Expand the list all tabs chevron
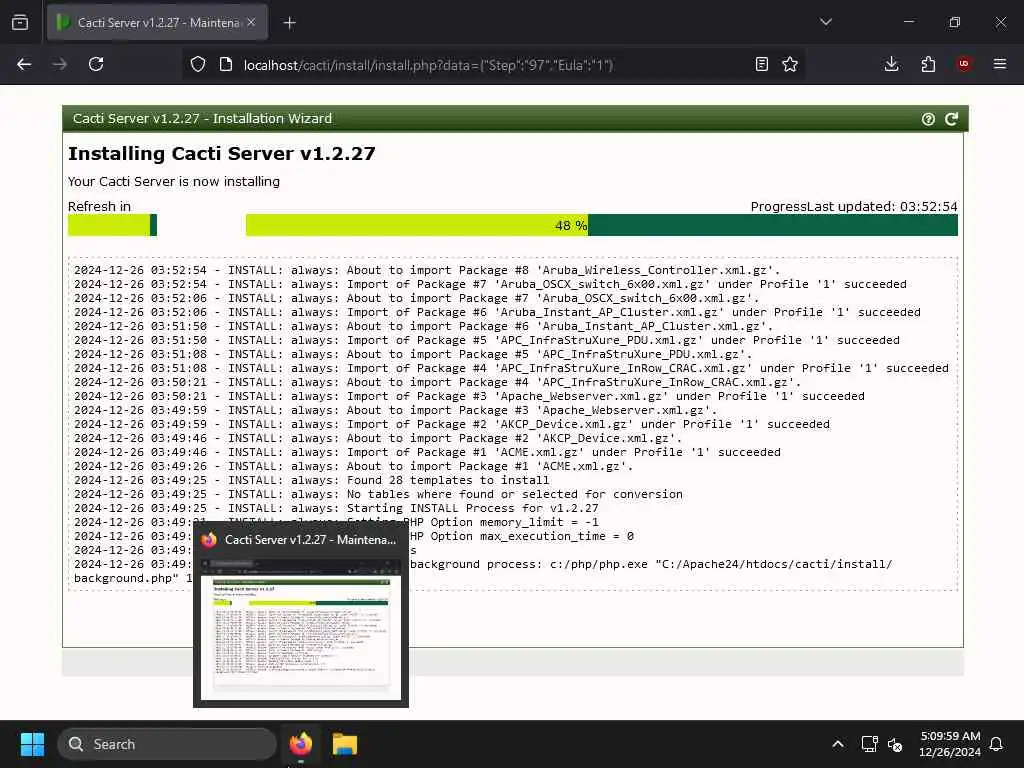 coord(825,22)
